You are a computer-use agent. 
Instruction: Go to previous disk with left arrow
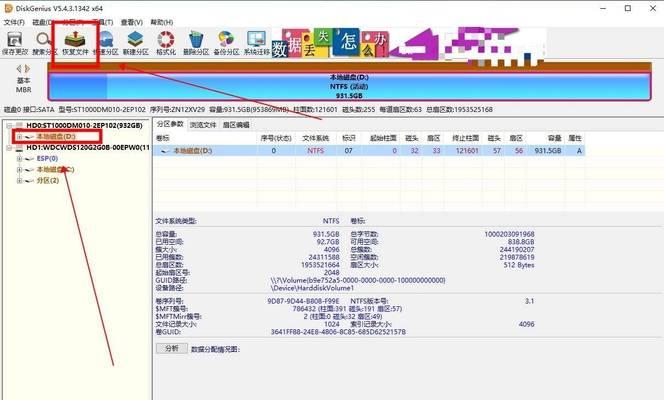pos(19,68)
